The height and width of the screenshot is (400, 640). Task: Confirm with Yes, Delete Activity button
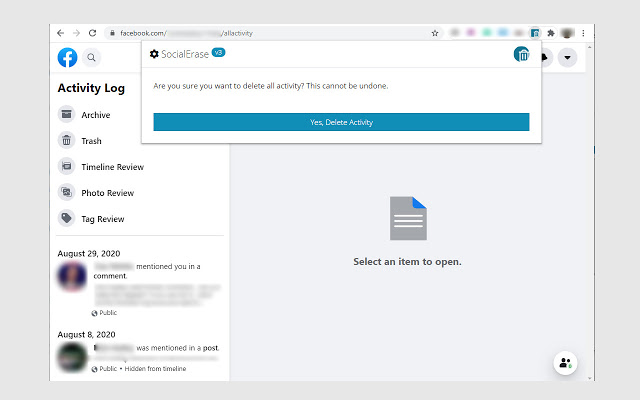(x=341, y=122)
